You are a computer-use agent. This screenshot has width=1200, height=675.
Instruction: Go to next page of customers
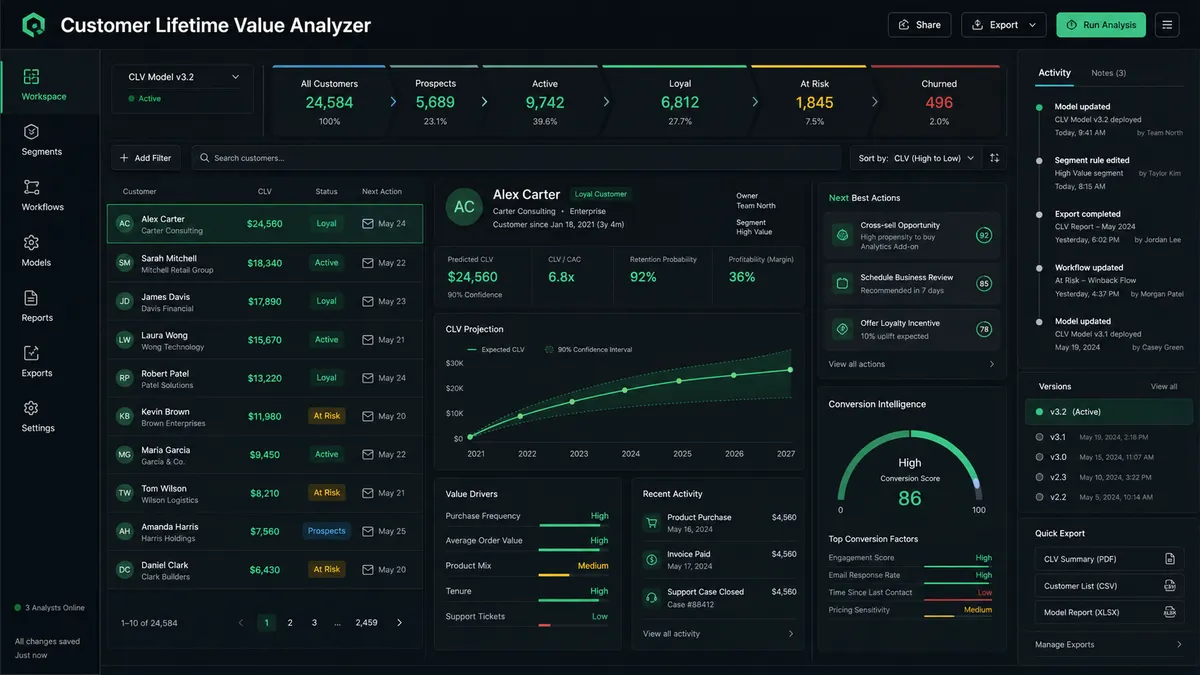click(399, 623)
